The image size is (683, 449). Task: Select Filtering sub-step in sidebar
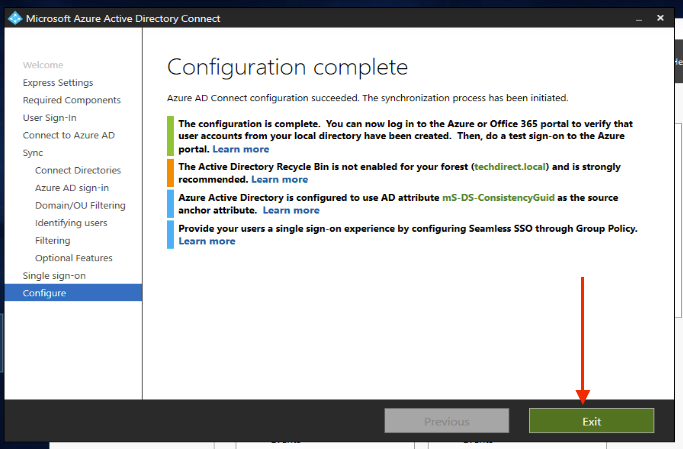[52, 240]
